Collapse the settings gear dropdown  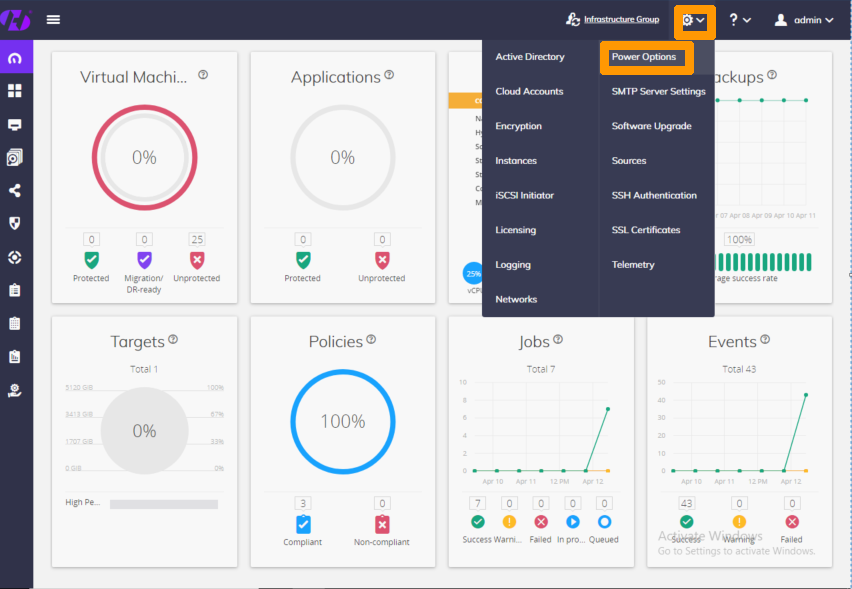[x=694, y=20]
